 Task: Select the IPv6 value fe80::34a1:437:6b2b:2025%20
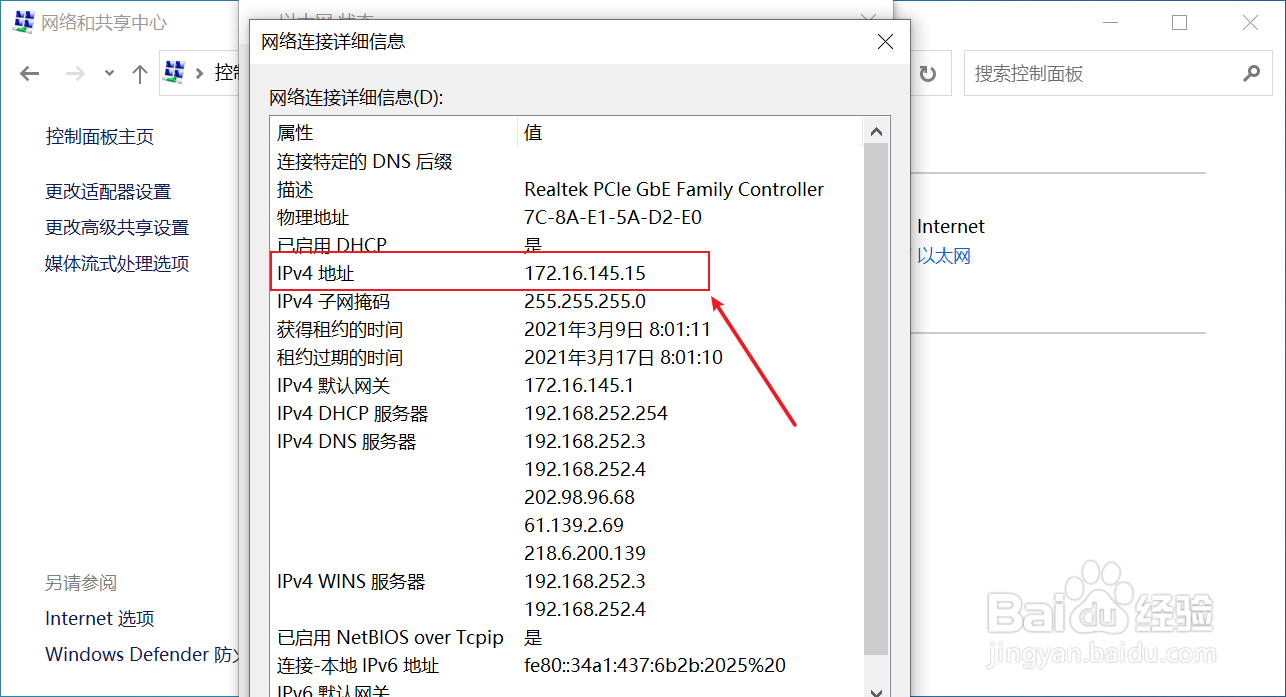tap(655, 665)
